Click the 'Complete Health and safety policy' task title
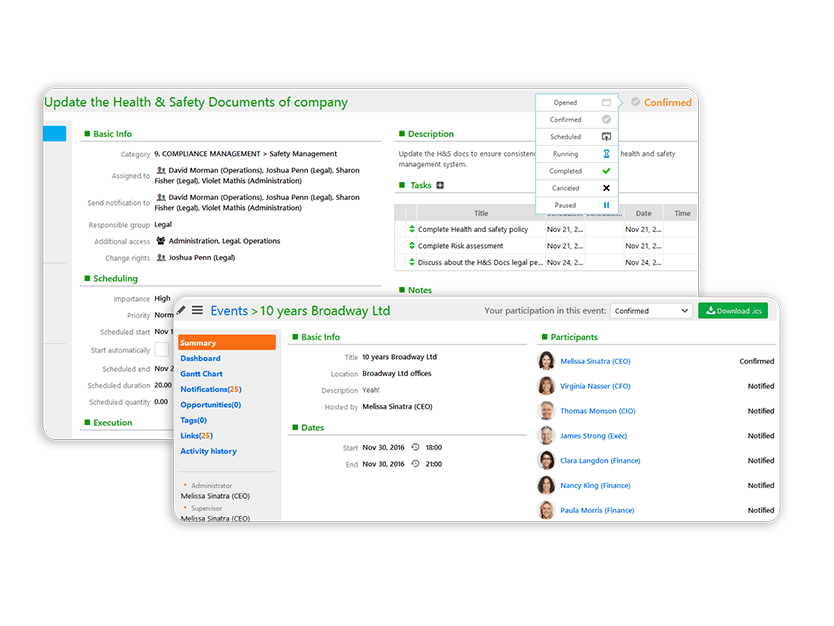The height and width of the screenshot is (626, 834). [x=473, y=229]
